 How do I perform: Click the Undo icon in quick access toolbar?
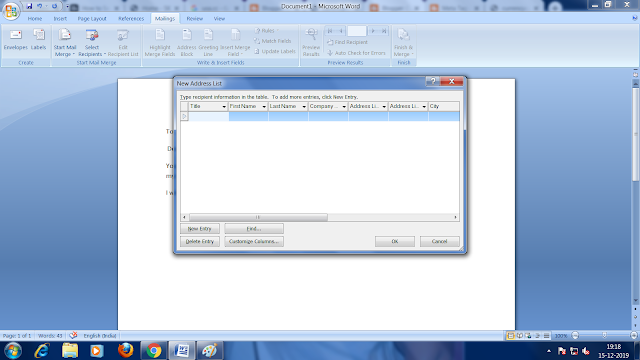click(x=40, y=6)
